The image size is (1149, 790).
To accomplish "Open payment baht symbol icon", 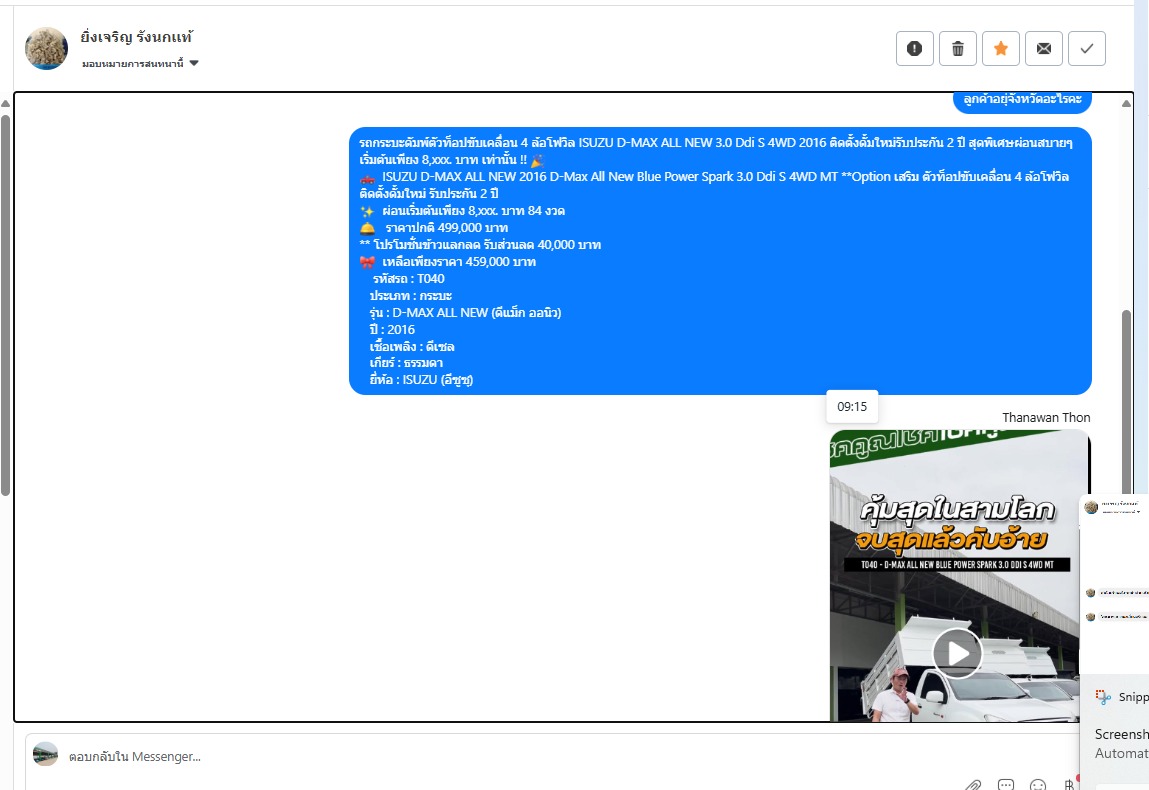I will [1069, 785].
